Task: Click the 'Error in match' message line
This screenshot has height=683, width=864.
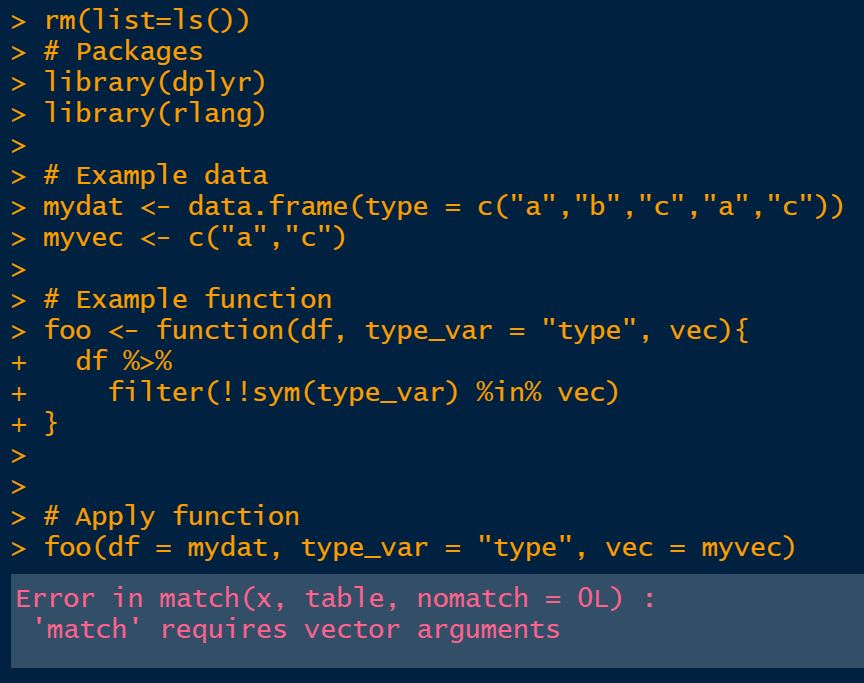Action: pos(335,598)
